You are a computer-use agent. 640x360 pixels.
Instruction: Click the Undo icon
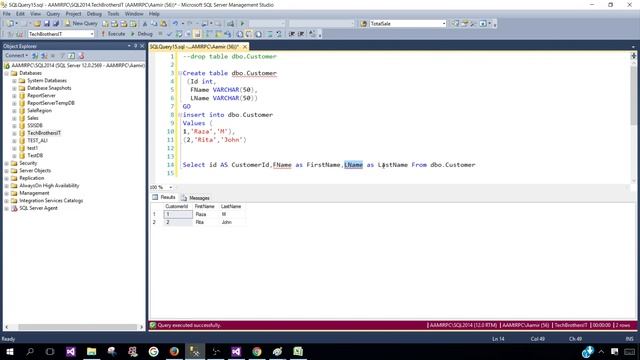click(x=176, y=24)
